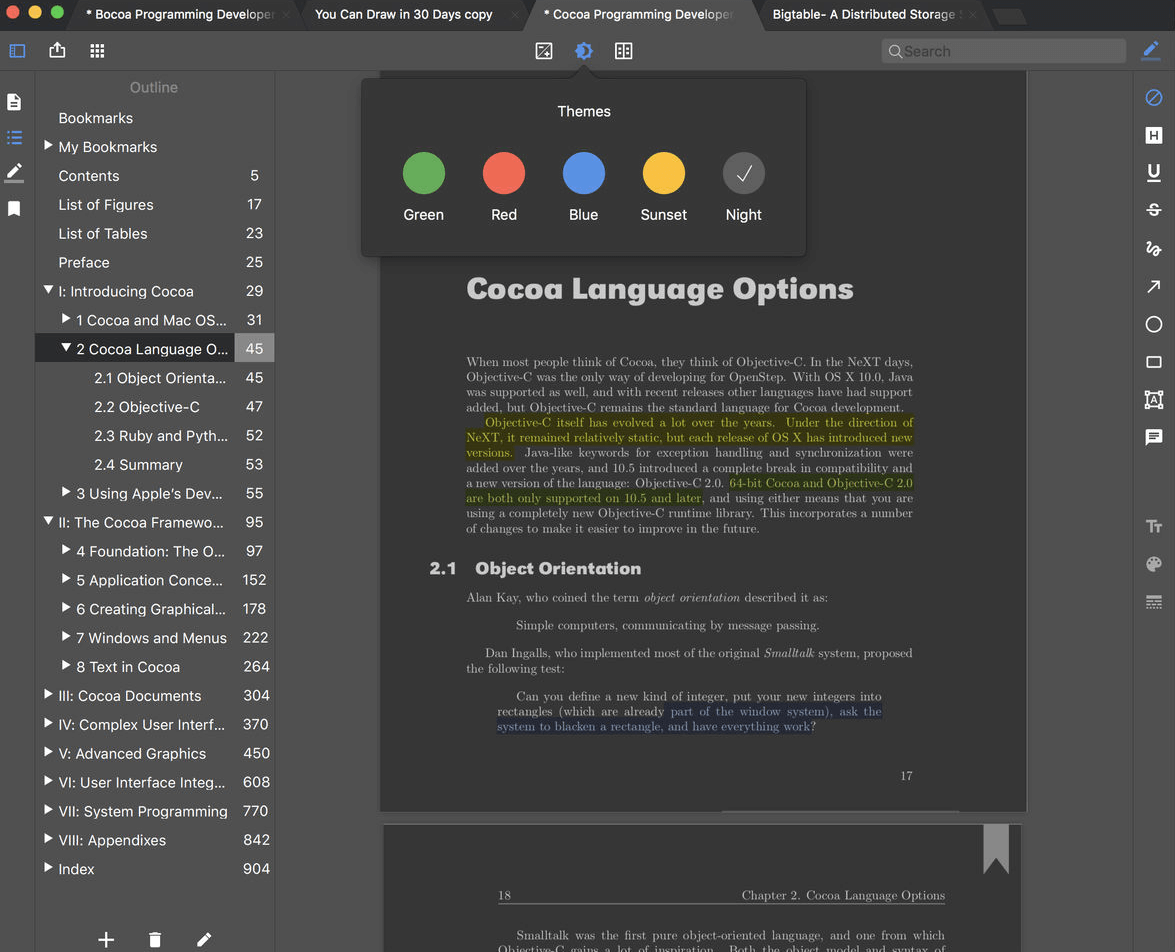The height and width of the screenshot is (952, 1175).
Task: Open the page display crop icon
Action: (544, 51)
